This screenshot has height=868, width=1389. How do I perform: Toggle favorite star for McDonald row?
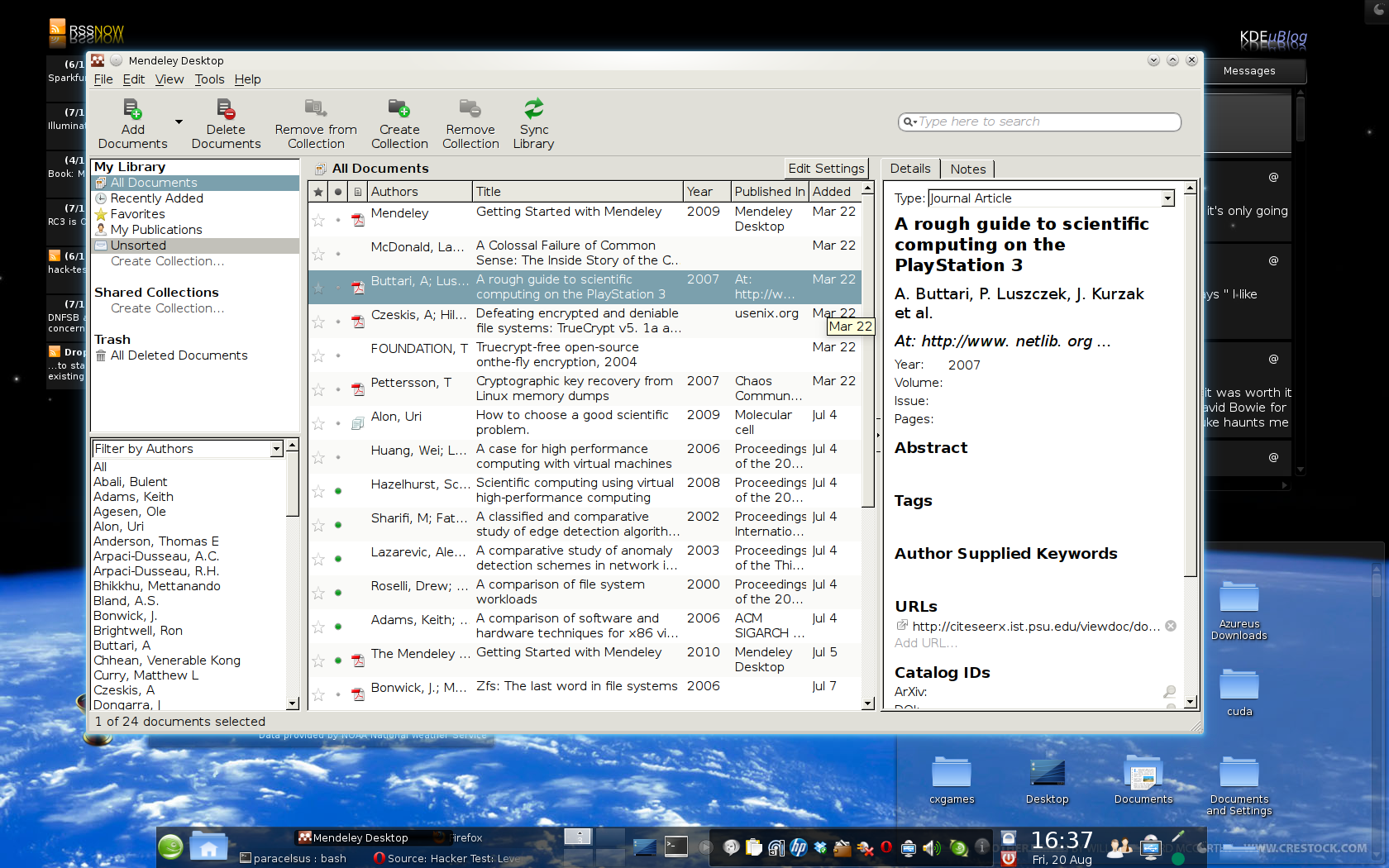318,254
